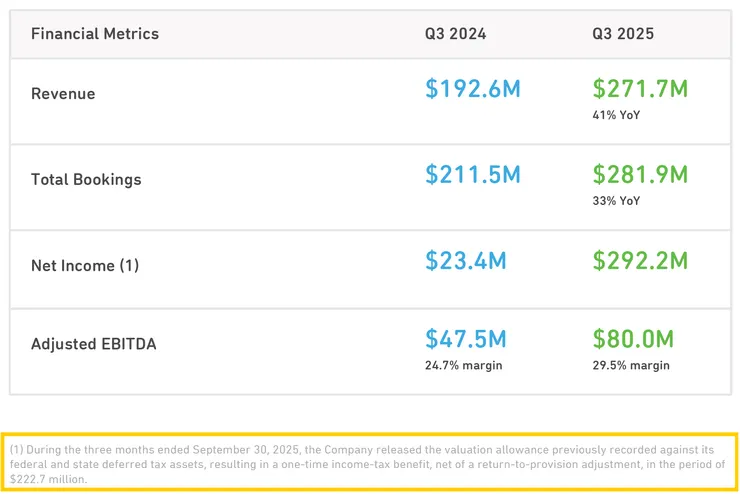Screen dimensions: 740x494
Task: Click the $281.9M bookings value
Action: (x=640, y=175)
